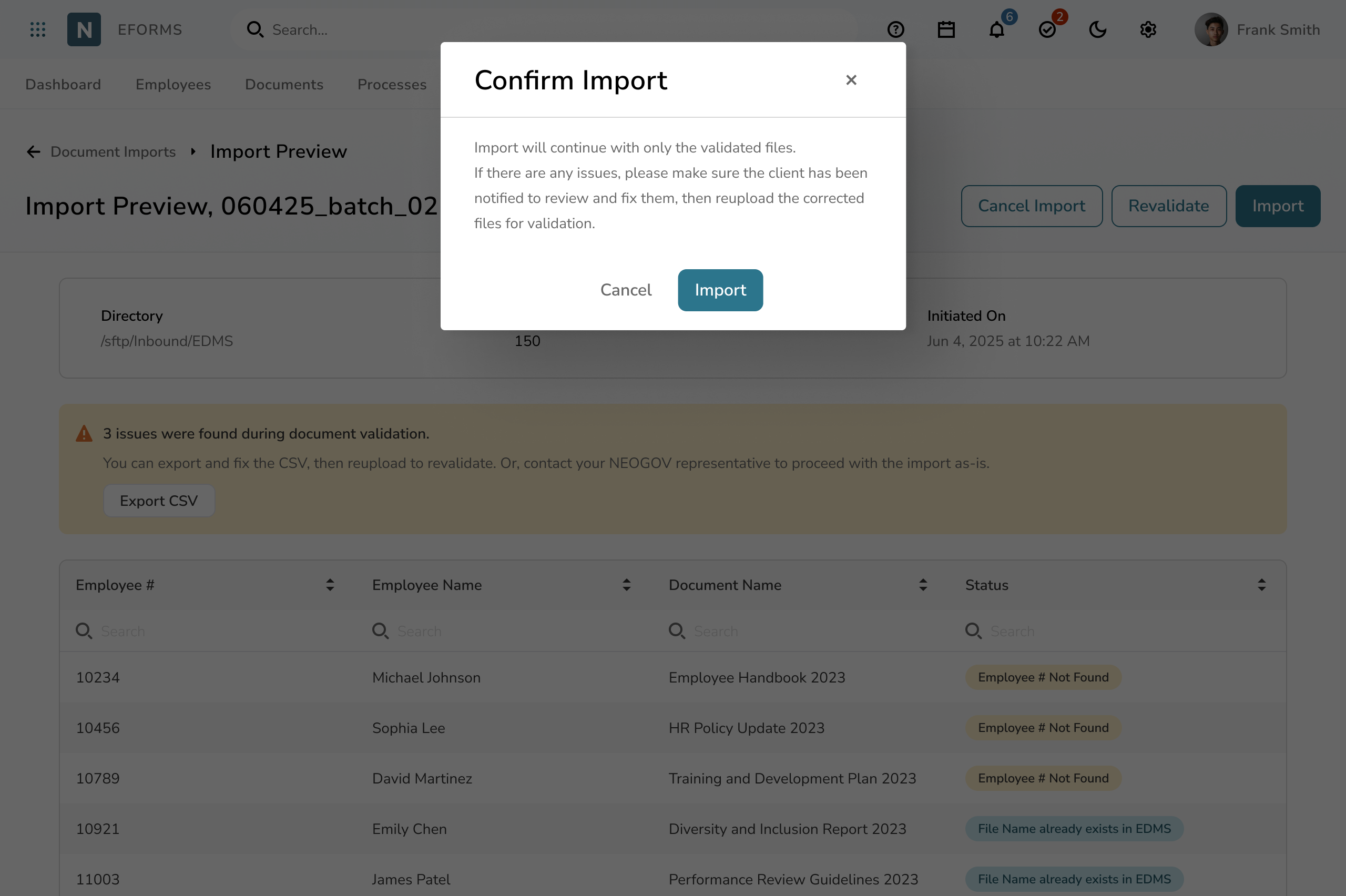Sort by Document Name column

(x=923, y=585)
